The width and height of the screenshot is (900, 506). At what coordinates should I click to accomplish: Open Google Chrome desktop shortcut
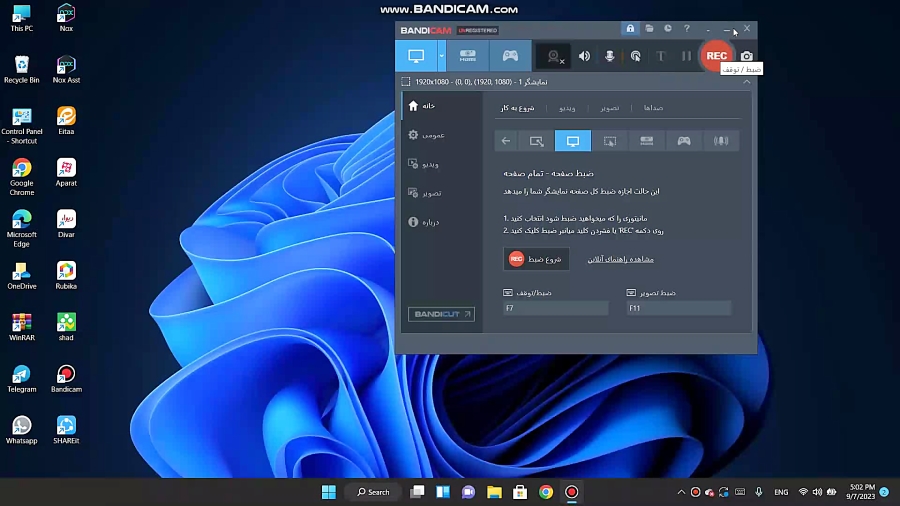(x=22, y=177)
